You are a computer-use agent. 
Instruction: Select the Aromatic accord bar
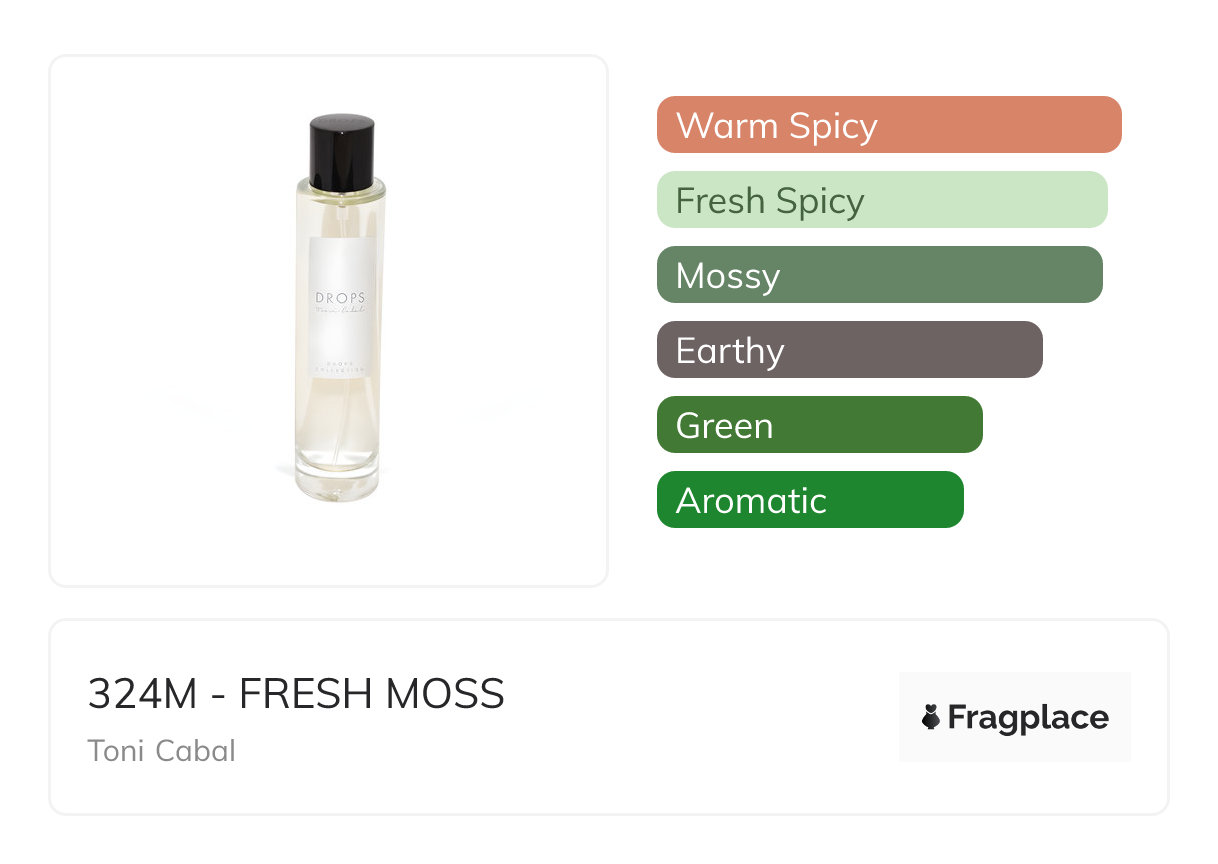(x=810, y=500)
